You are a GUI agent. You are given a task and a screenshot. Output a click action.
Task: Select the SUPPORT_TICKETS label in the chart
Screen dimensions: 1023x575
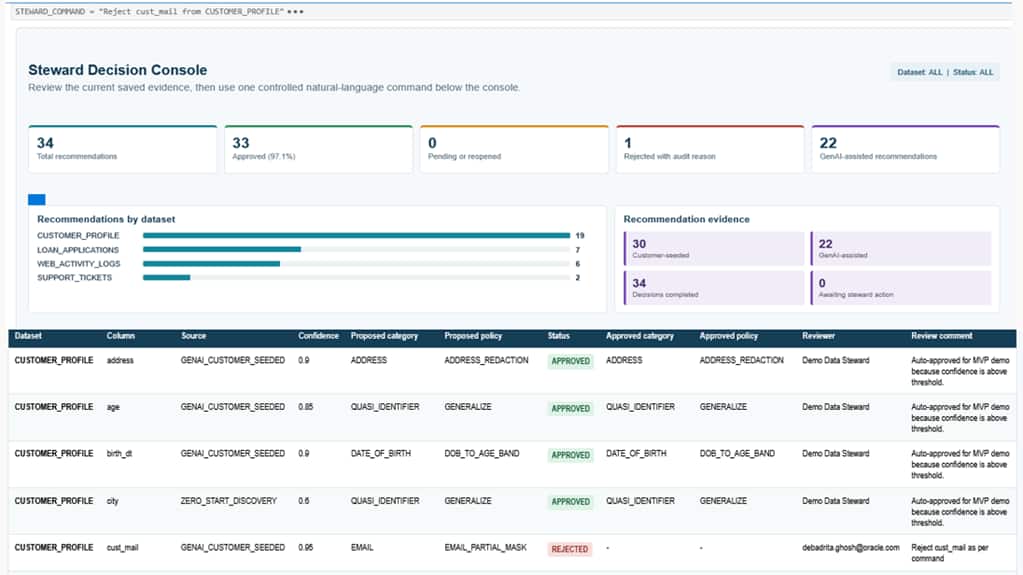coord(74,277)
